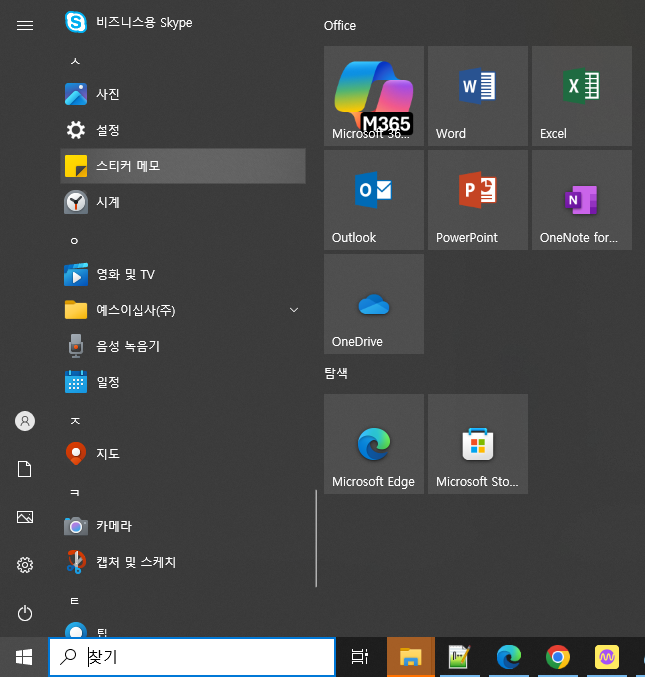
Task: Open Microsoft Edge on the taskbar
Action: [x=509, y=657]
